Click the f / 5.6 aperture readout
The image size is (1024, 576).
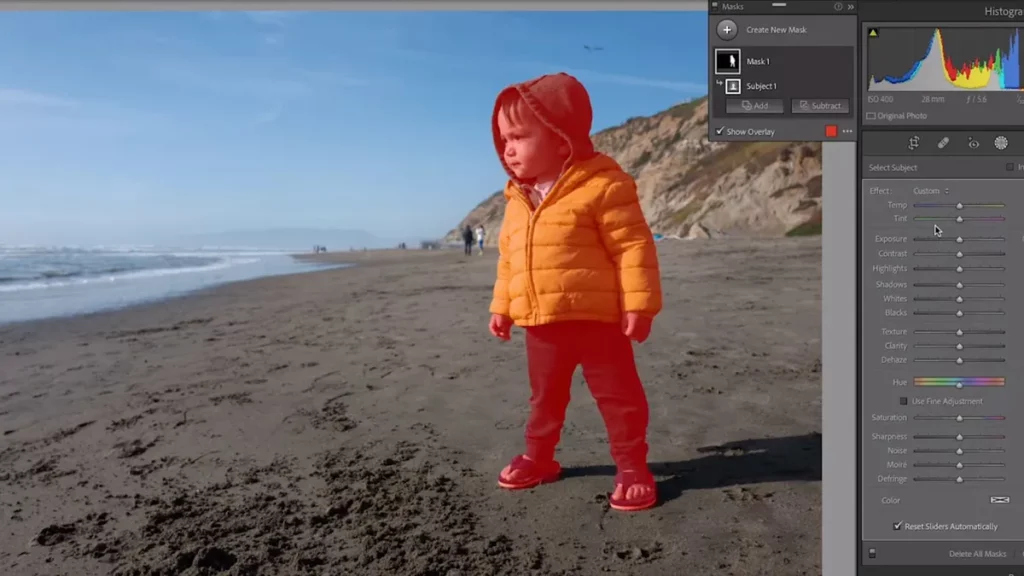tap(976, 99)
